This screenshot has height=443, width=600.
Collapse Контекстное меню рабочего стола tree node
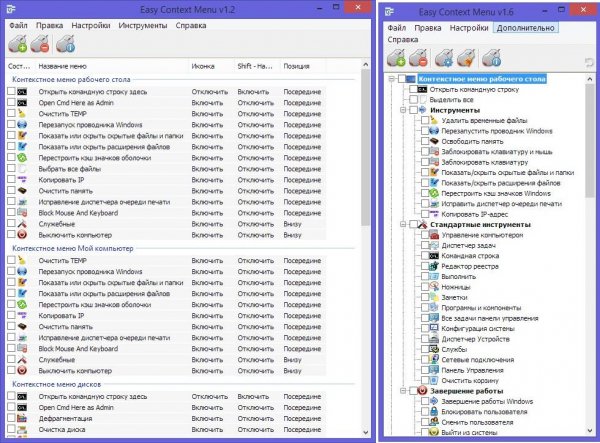tap(391, 79)
